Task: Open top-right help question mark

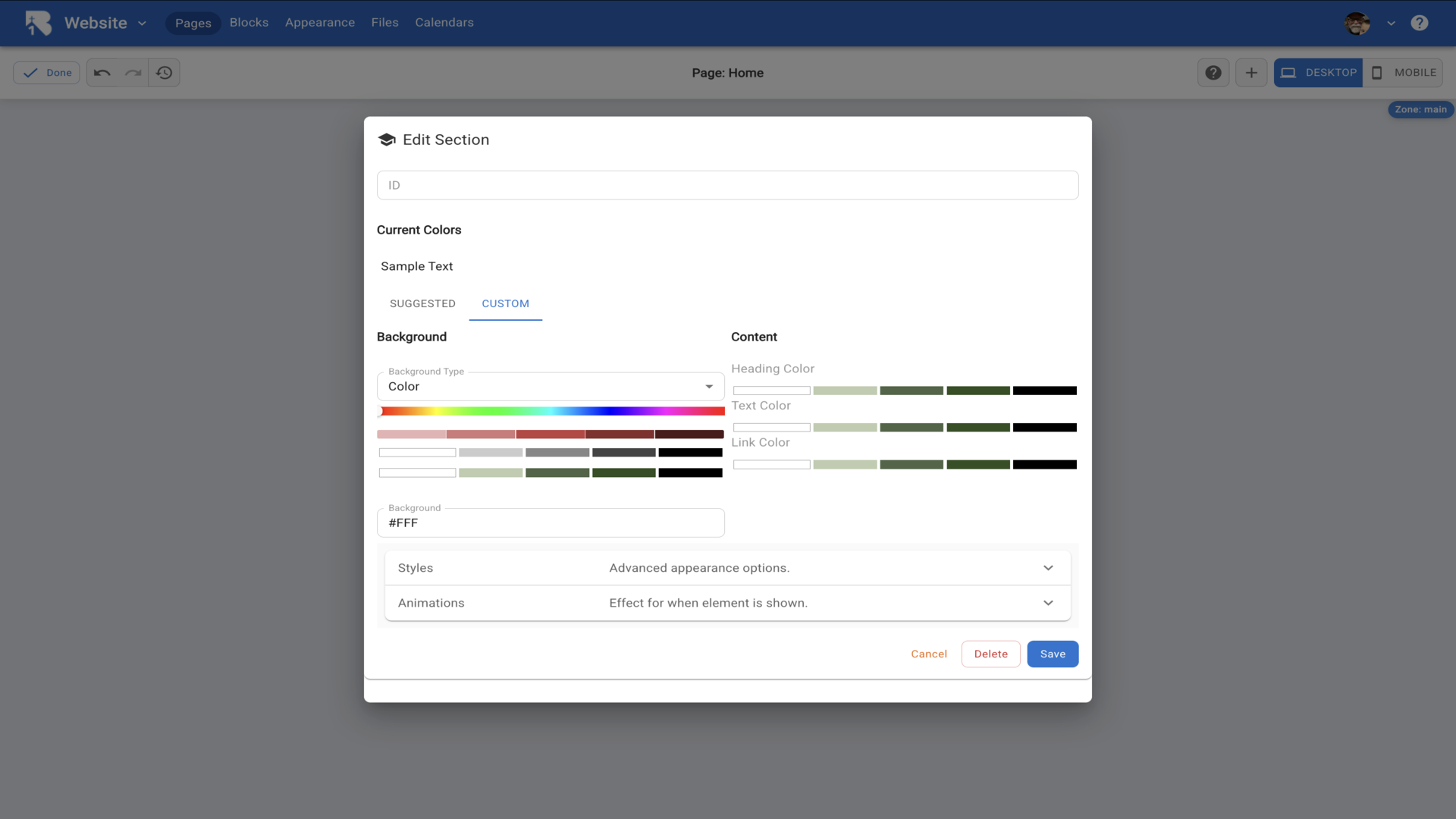Action: pos(1420,23)
